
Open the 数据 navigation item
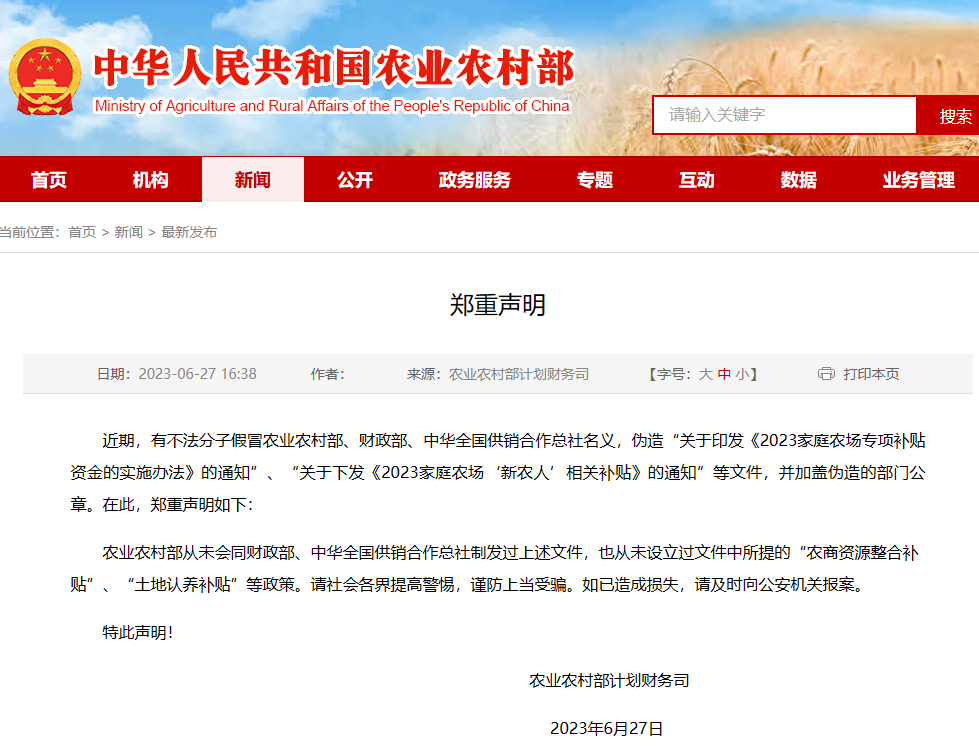pos(799,180)
